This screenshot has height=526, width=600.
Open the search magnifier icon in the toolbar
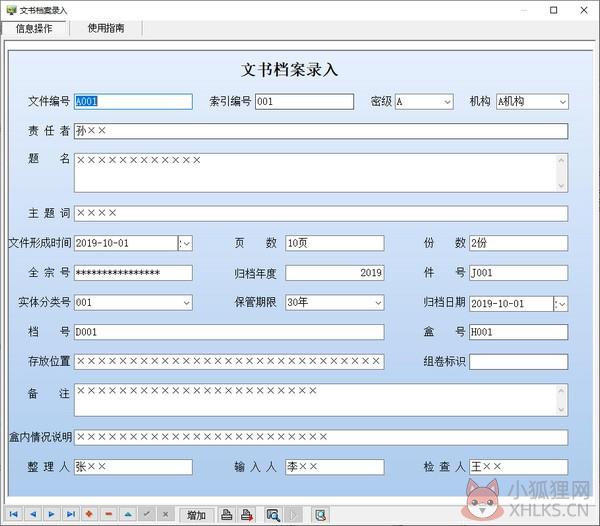273,515
